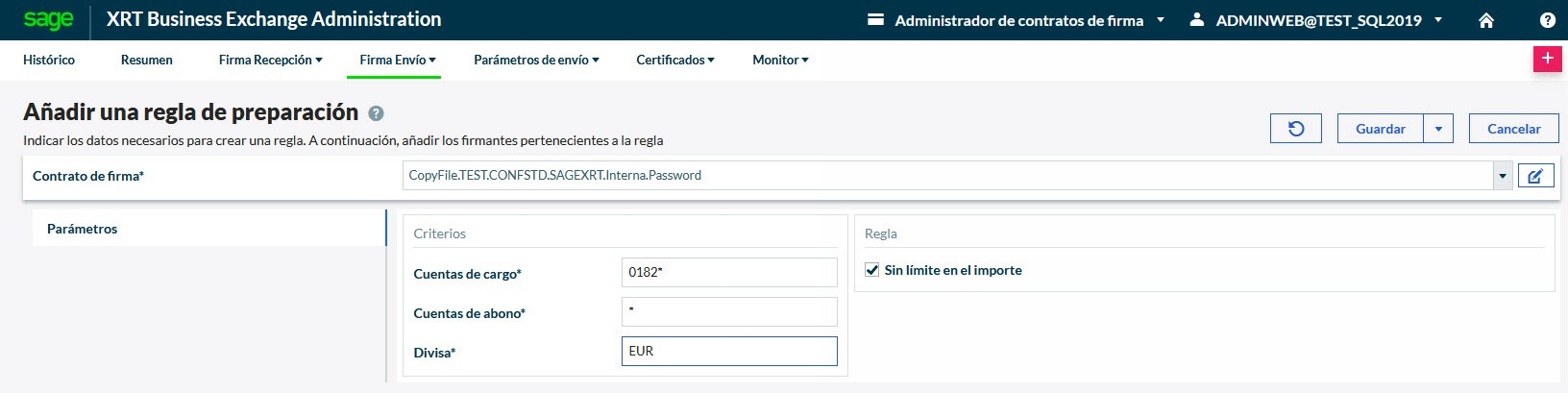Click the user profile icon
Viewport: 1568px width, 393px height.
click(x=1196, y=19)
